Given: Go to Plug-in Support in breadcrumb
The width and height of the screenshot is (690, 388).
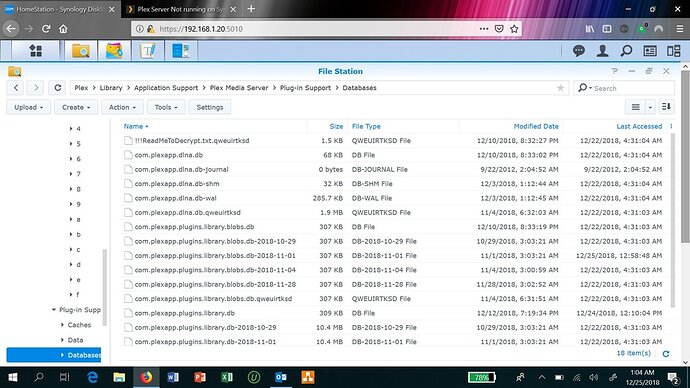Looking at the screenshot, I should click(x=305, y=88).
